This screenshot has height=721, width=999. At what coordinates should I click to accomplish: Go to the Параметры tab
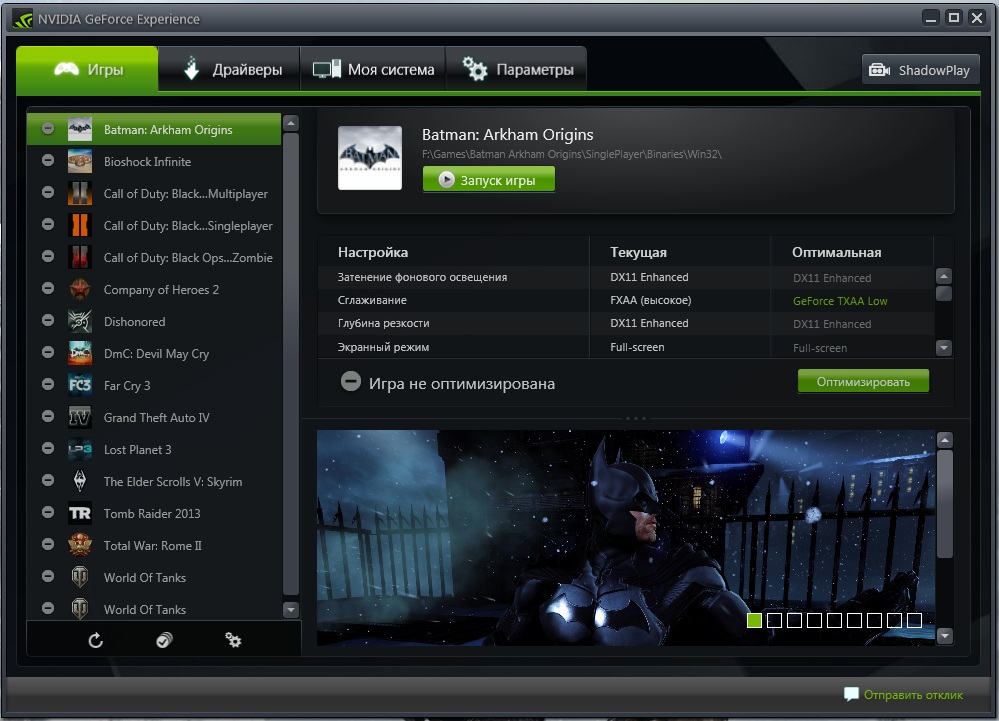pyautogui.click(x=517, y=69)
